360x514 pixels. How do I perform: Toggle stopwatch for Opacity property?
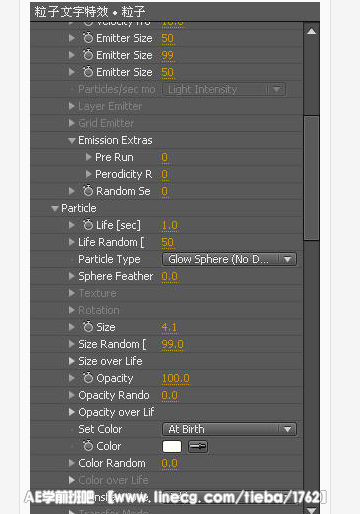tap(88, 378)
